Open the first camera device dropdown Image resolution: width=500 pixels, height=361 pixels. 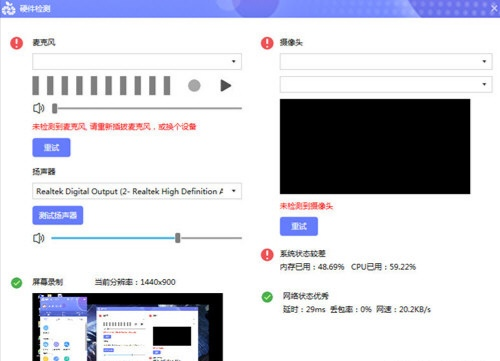point(386,61)
